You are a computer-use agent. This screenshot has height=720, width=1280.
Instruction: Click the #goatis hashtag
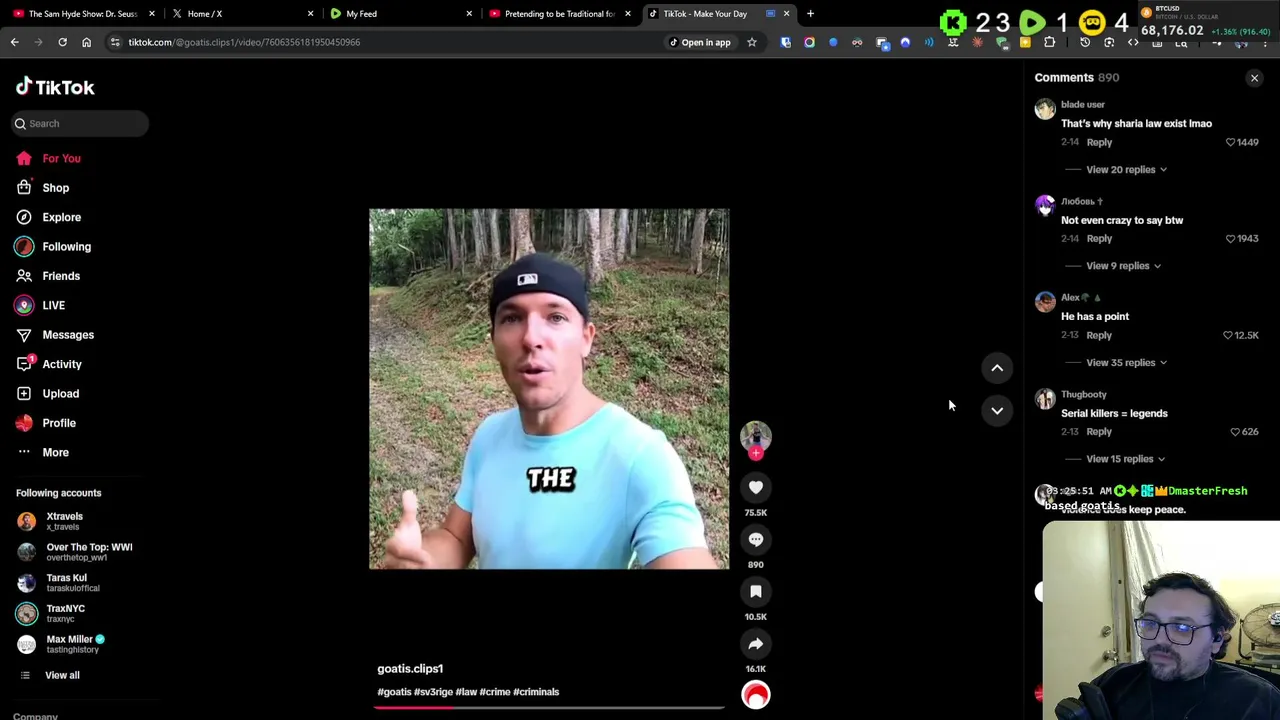point(394,692)
